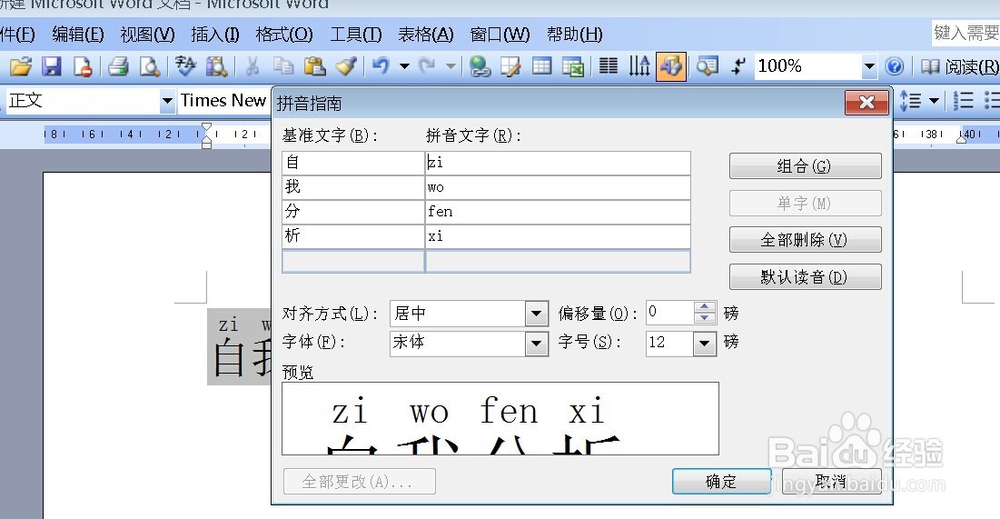Open the 100% zoom dropdown
Image resolution: width=1000 pixels, height=519 pixels.
[x=869, y=66]
